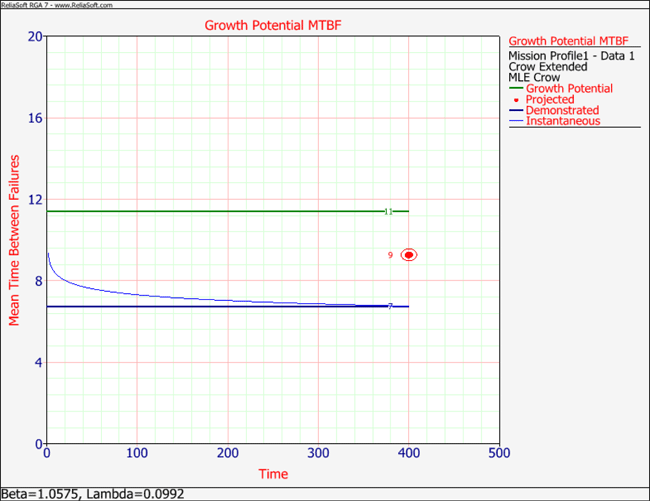Click the projected value label '9'
This screenshot has width=650, height=501.
pyautogui.click(x=390, y=255)
